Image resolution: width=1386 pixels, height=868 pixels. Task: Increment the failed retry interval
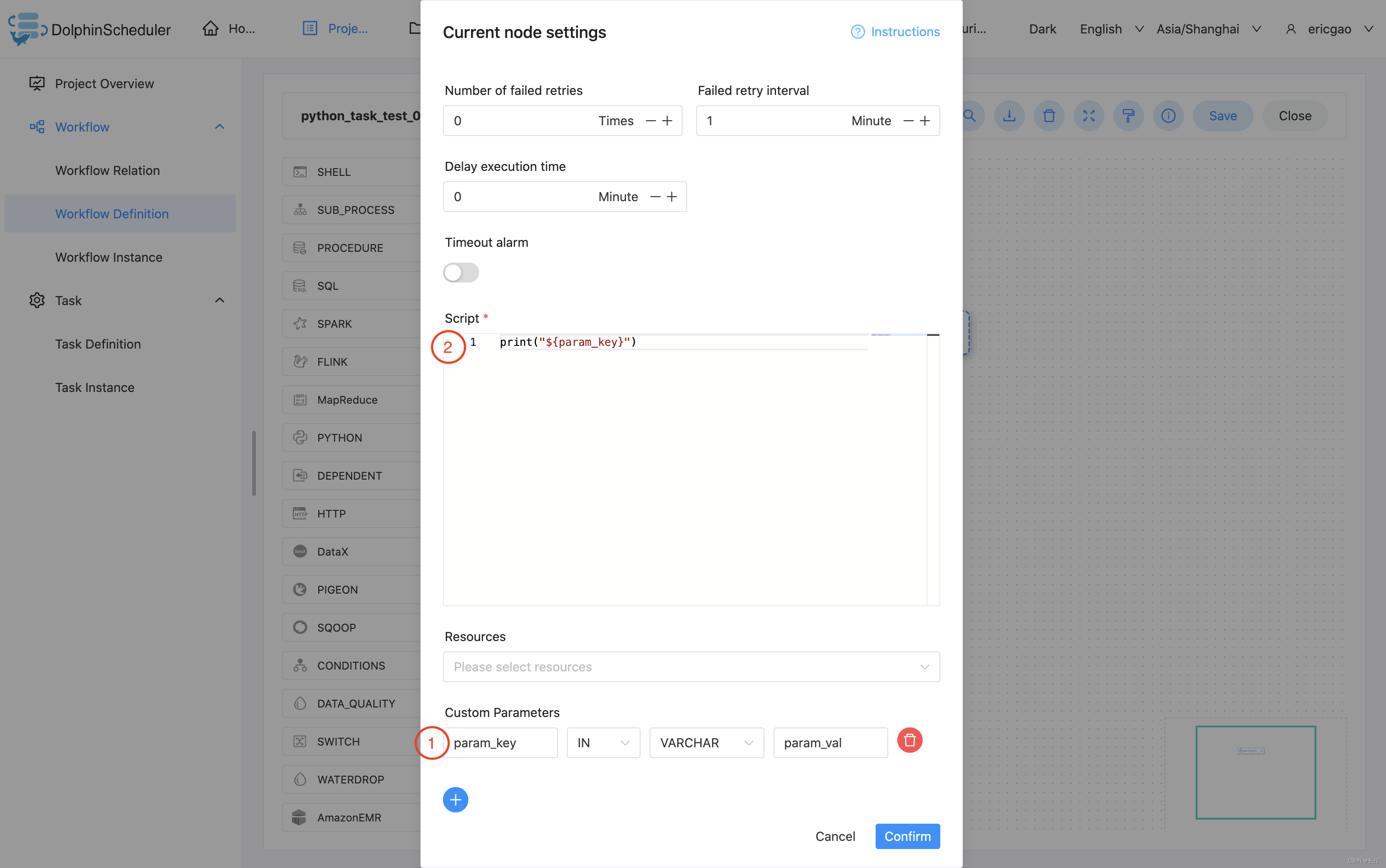[925, 120]
